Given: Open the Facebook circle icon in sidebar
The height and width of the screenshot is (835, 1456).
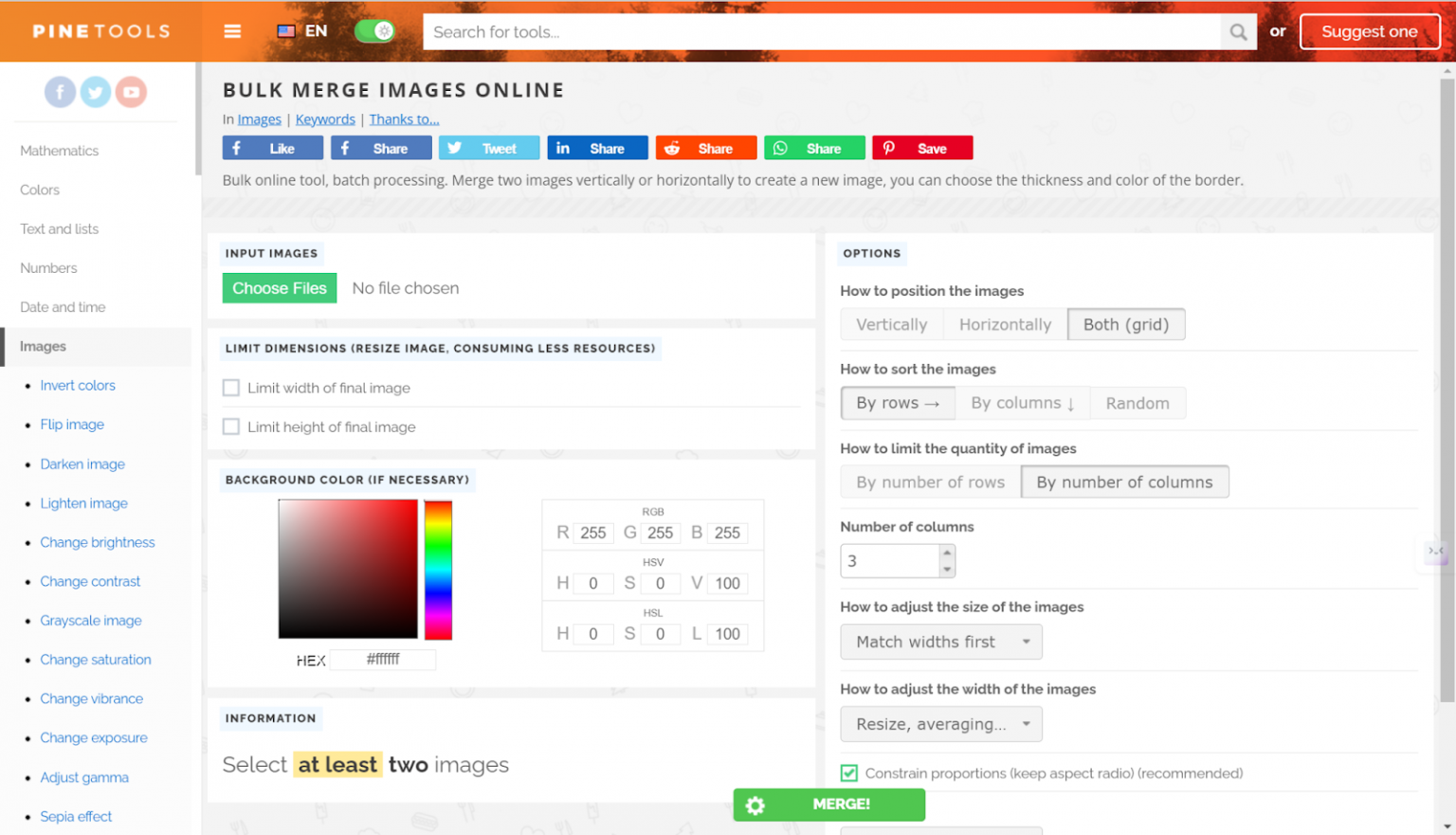Looking at the screenshot, I should pyautogui.click(x=60, y=92).
